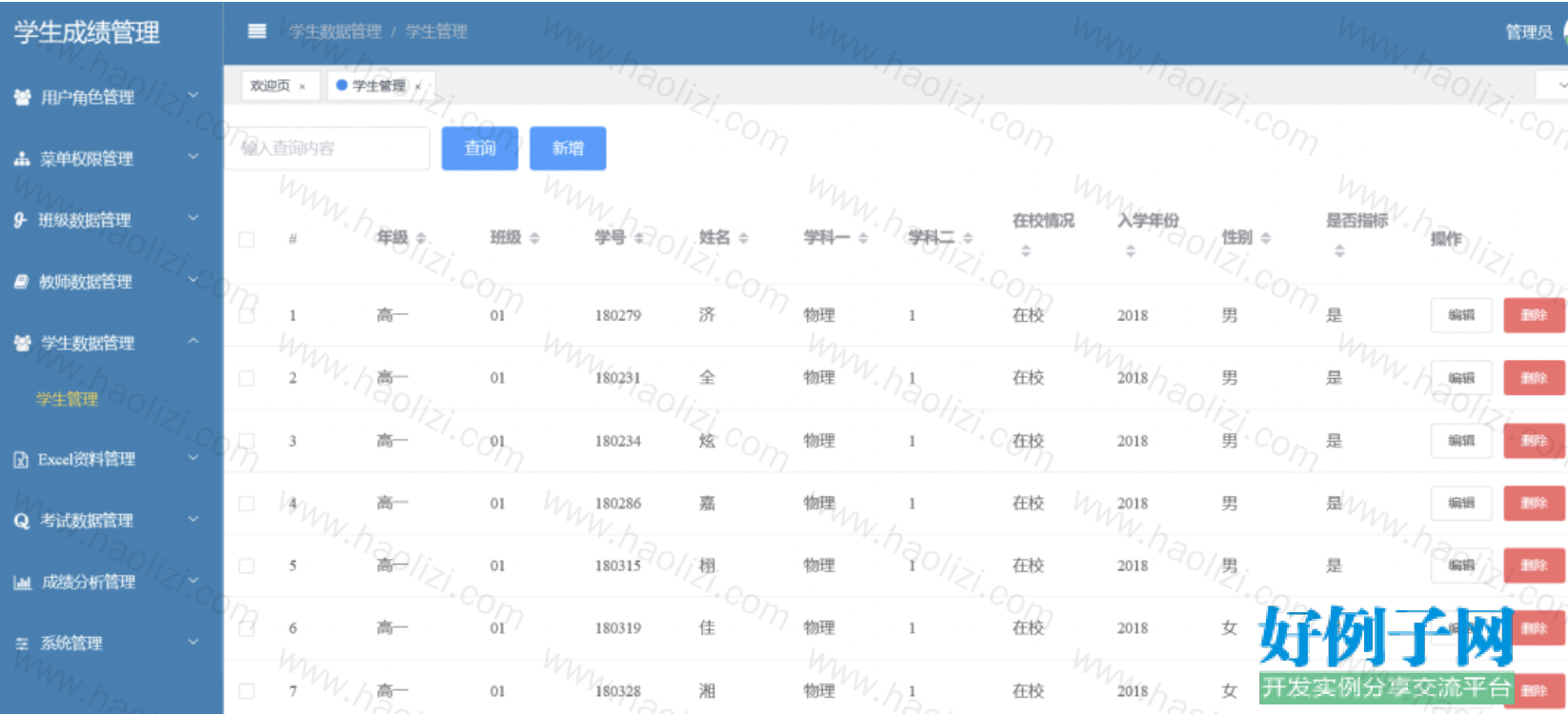
Task: Open the 考试数据管理 menu
Action: pyautogui.click(x=111, y=521)
